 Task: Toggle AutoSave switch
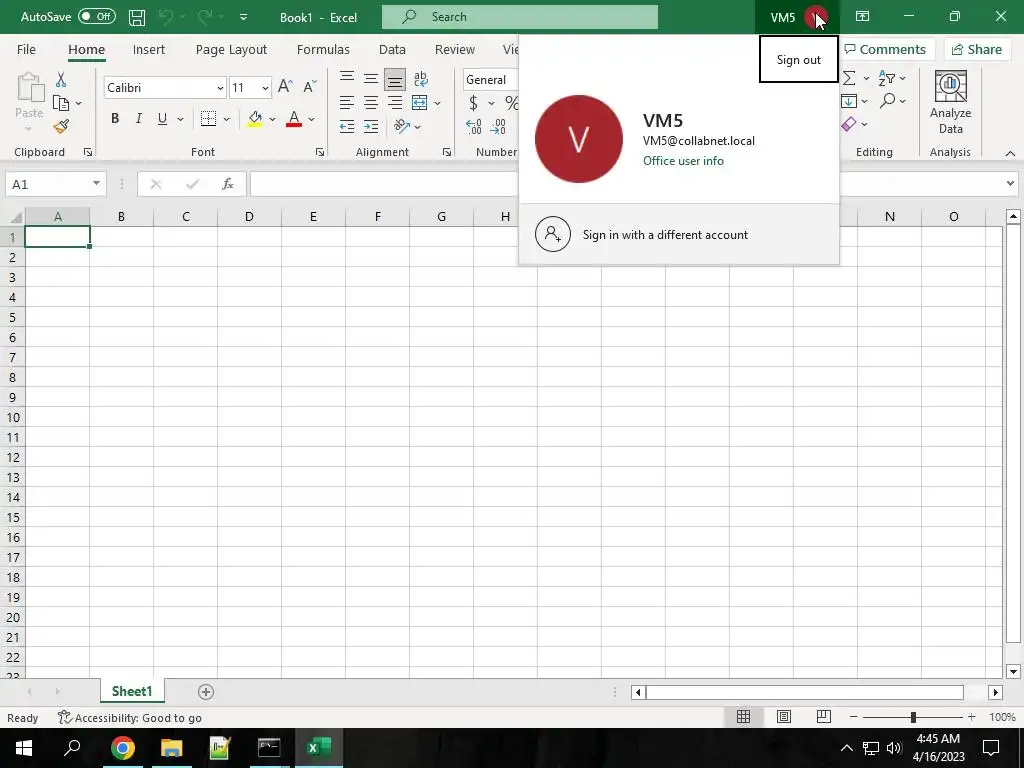click(x=97, y=16)
